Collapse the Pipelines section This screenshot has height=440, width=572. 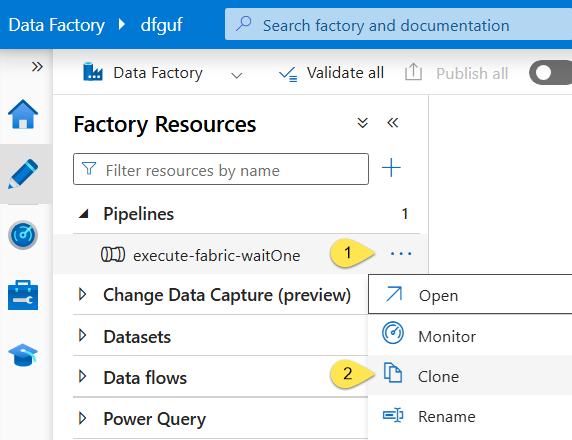pyautogui.click(x=84, y=214)
